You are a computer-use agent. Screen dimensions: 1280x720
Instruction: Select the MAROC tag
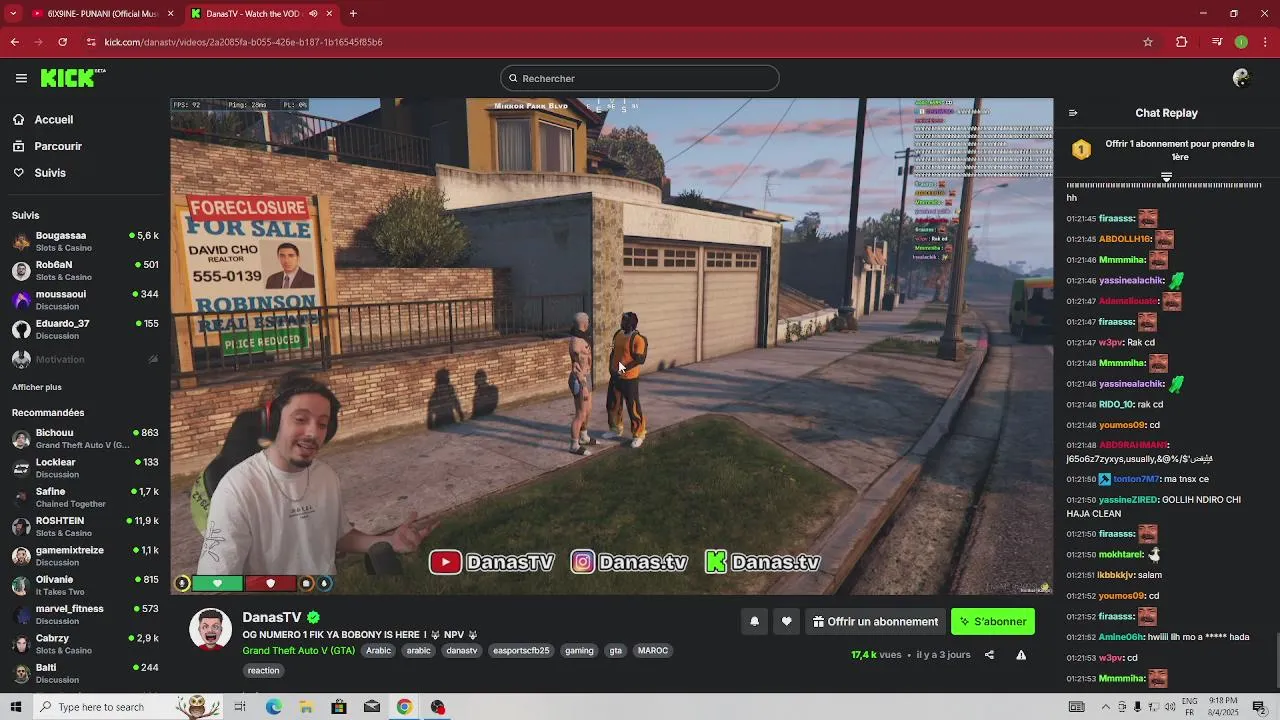653,650
